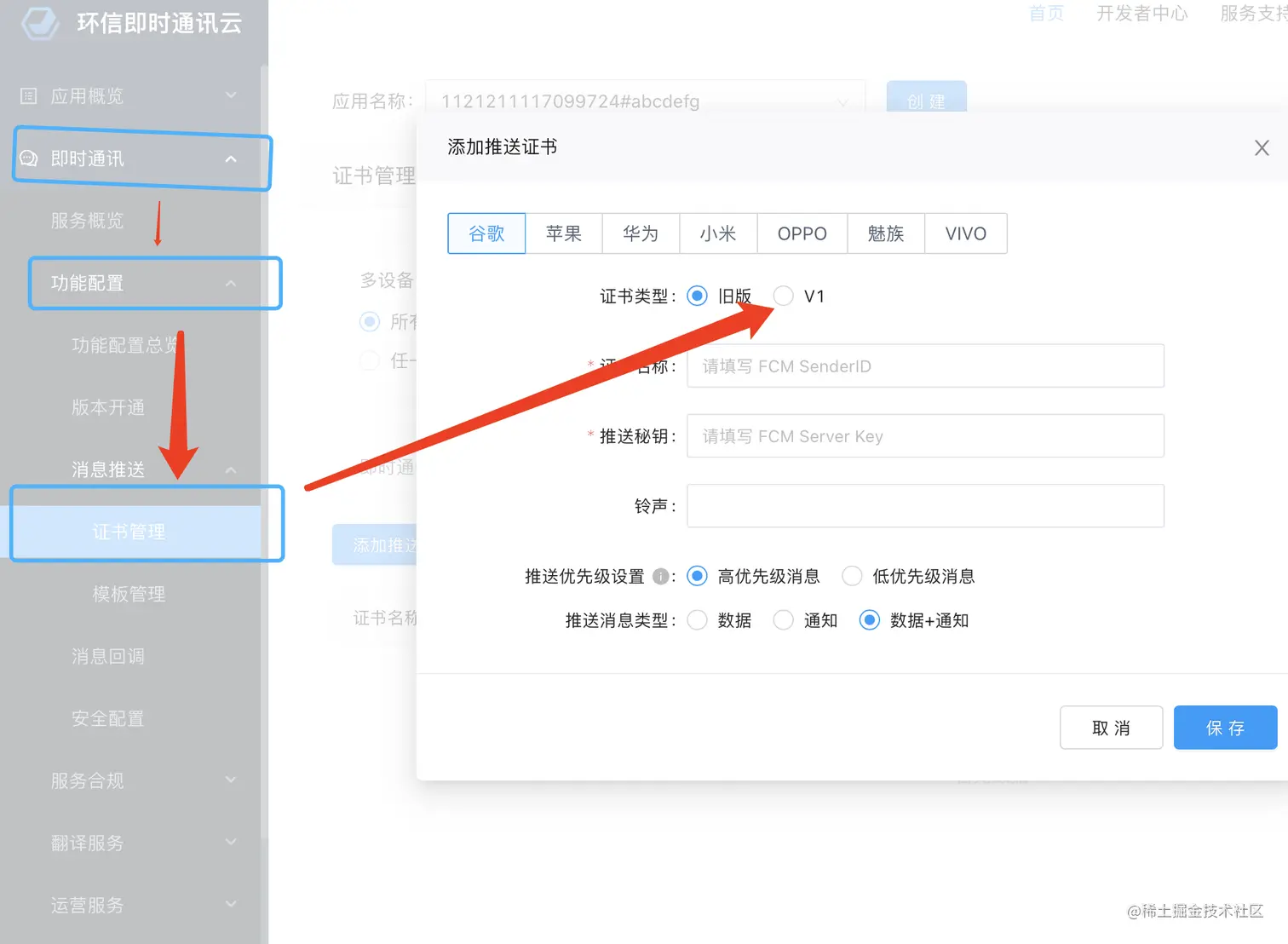1288x944 pixels.
Task: Open 开发者中心 in the top menu
Action: click(1141, 14)
